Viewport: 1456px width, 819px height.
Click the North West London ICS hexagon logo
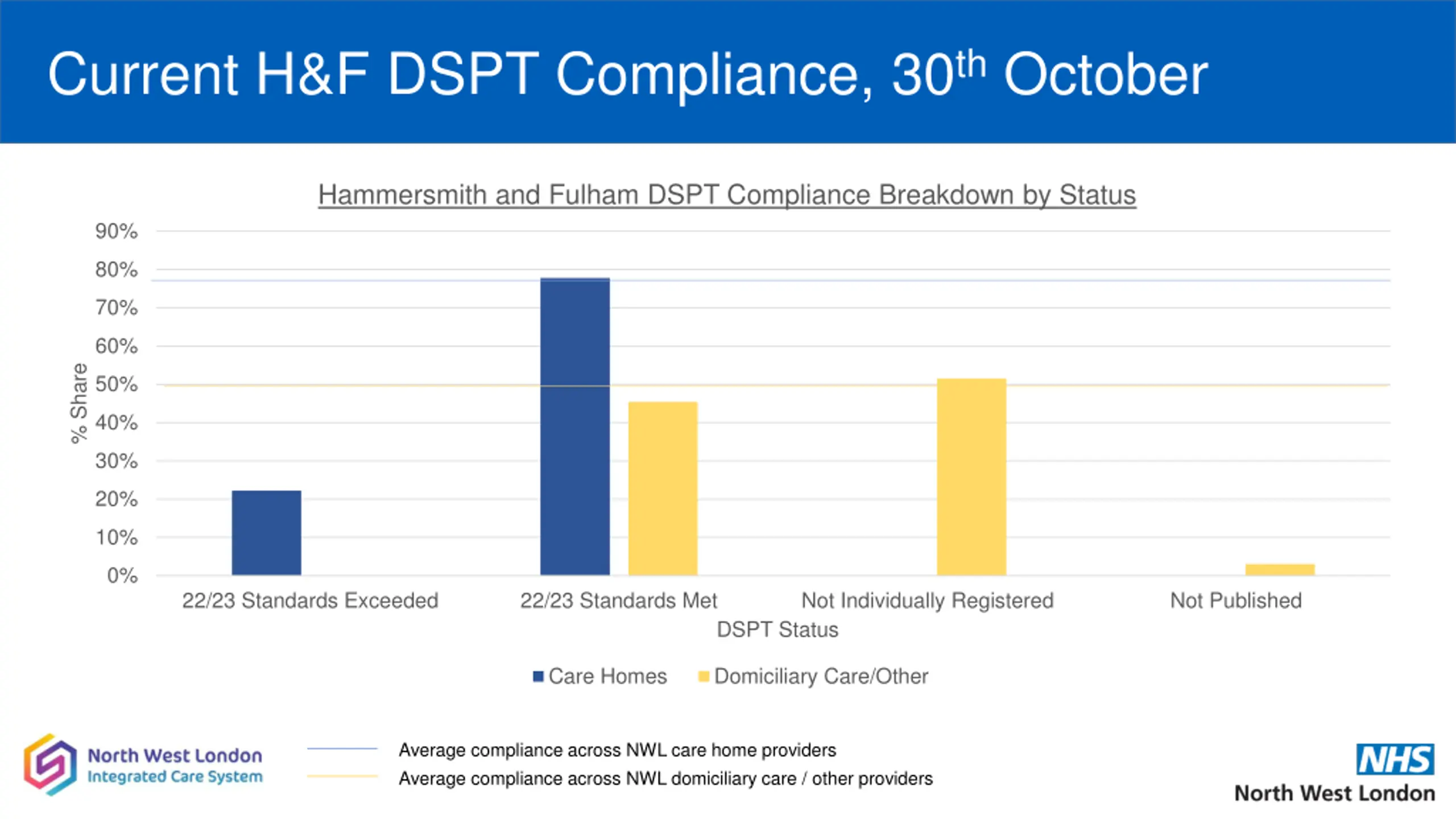point(50,764)
